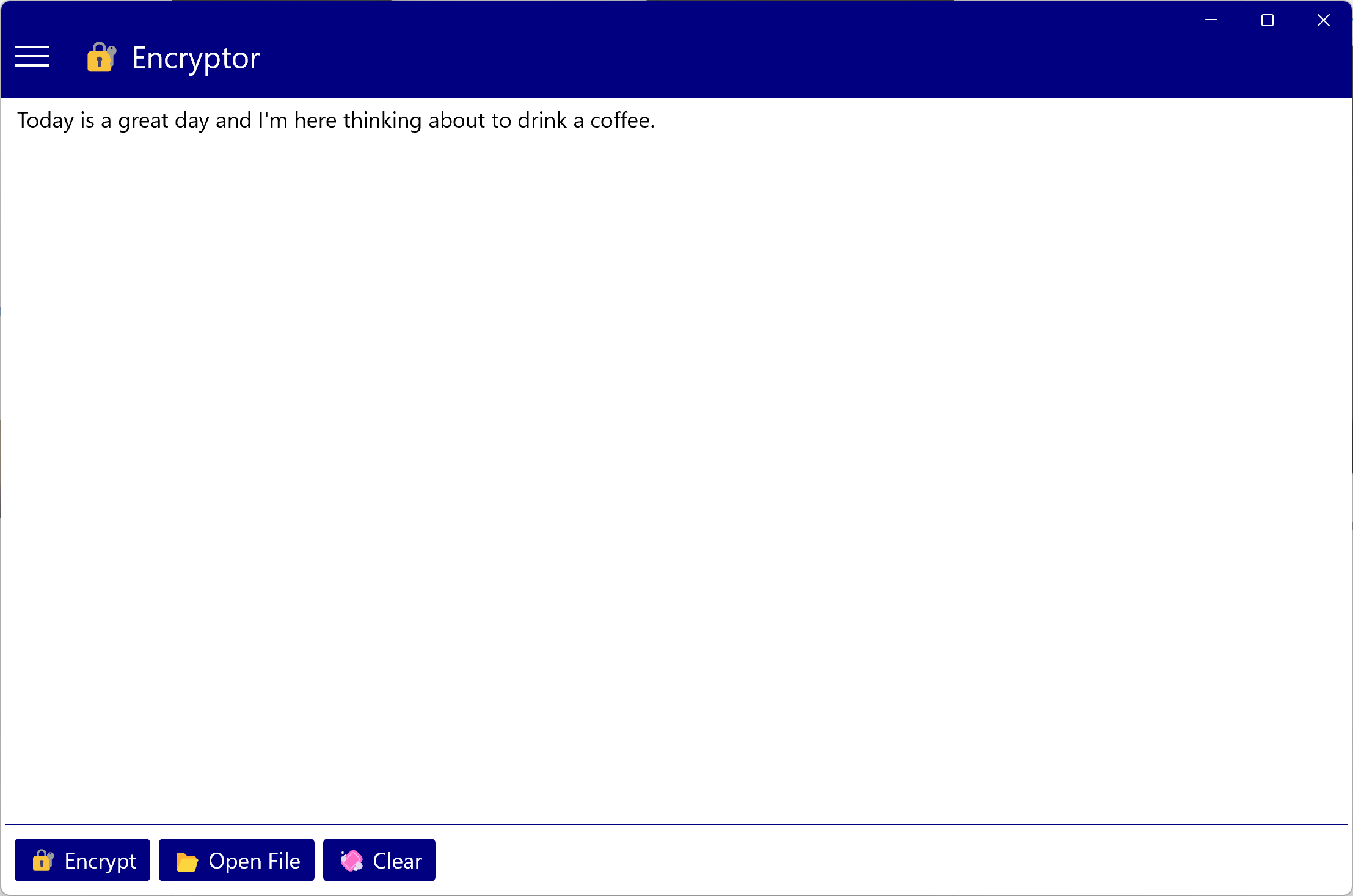Click the Encrypt button icon
The image size is (1353, 896).
(42, 860)
